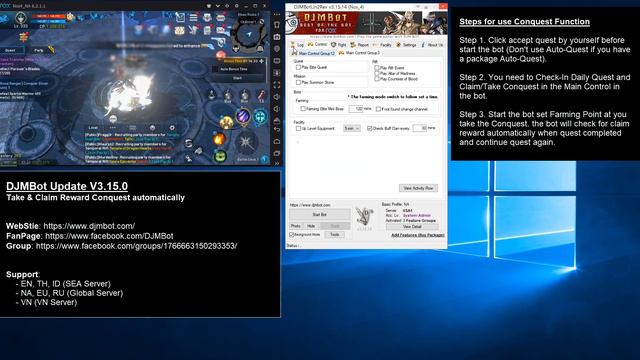Screen dimensions: 640x360
Task: Open the game hamburger menu icon
Action: (x=193, y=17)
